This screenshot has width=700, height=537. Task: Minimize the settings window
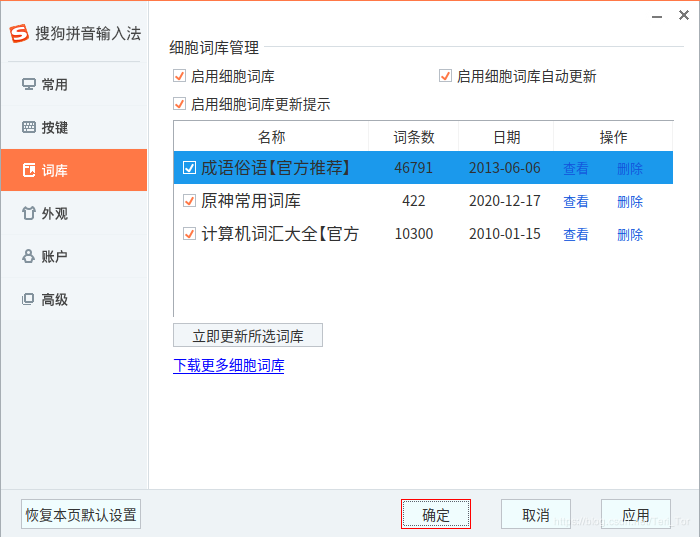coord(657,17)
